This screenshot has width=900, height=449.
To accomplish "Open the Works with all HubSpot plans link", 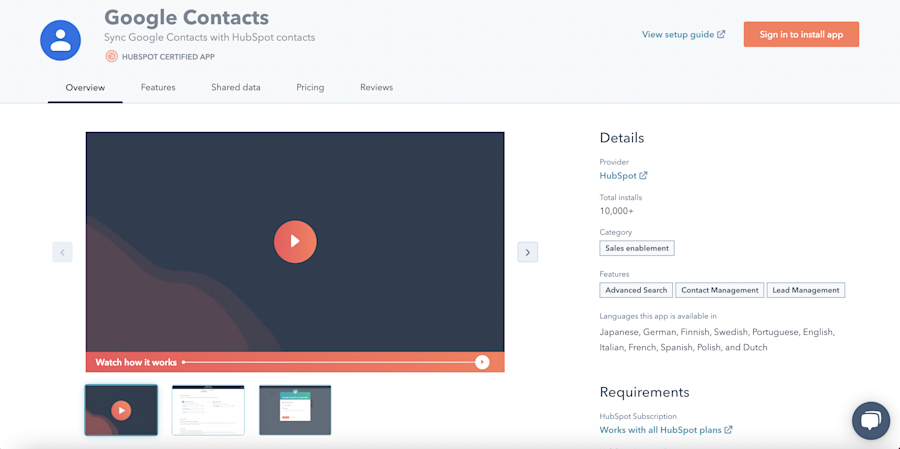I will coord(666,429).
